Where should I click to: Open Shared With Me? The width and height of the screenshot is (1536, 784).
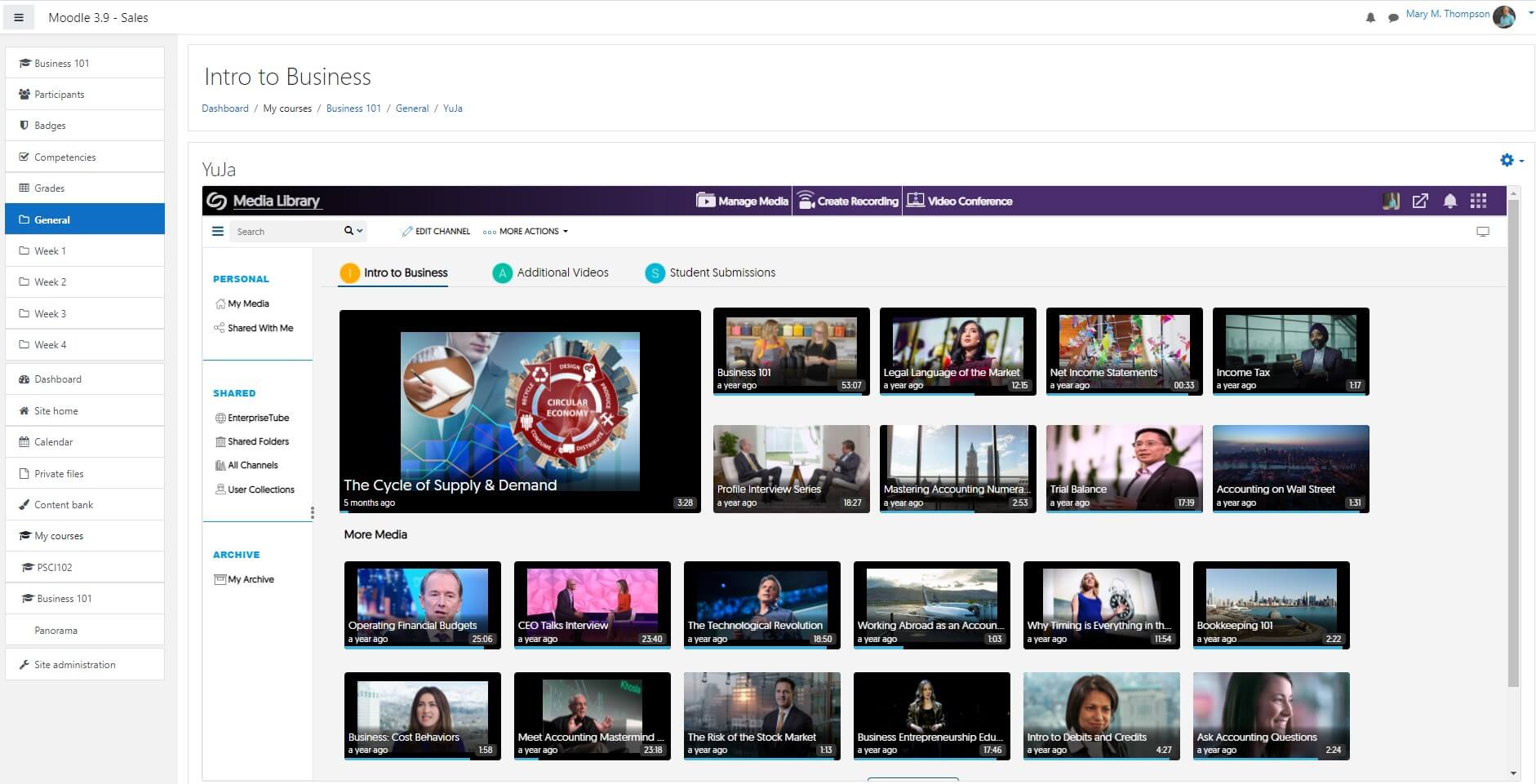(254, 328)
